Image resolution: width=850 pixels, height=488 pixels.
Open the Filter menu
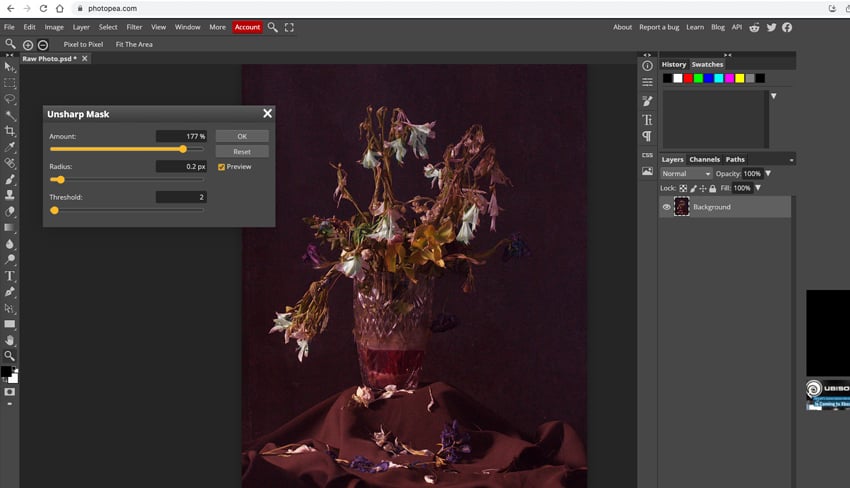click(134, 27)
